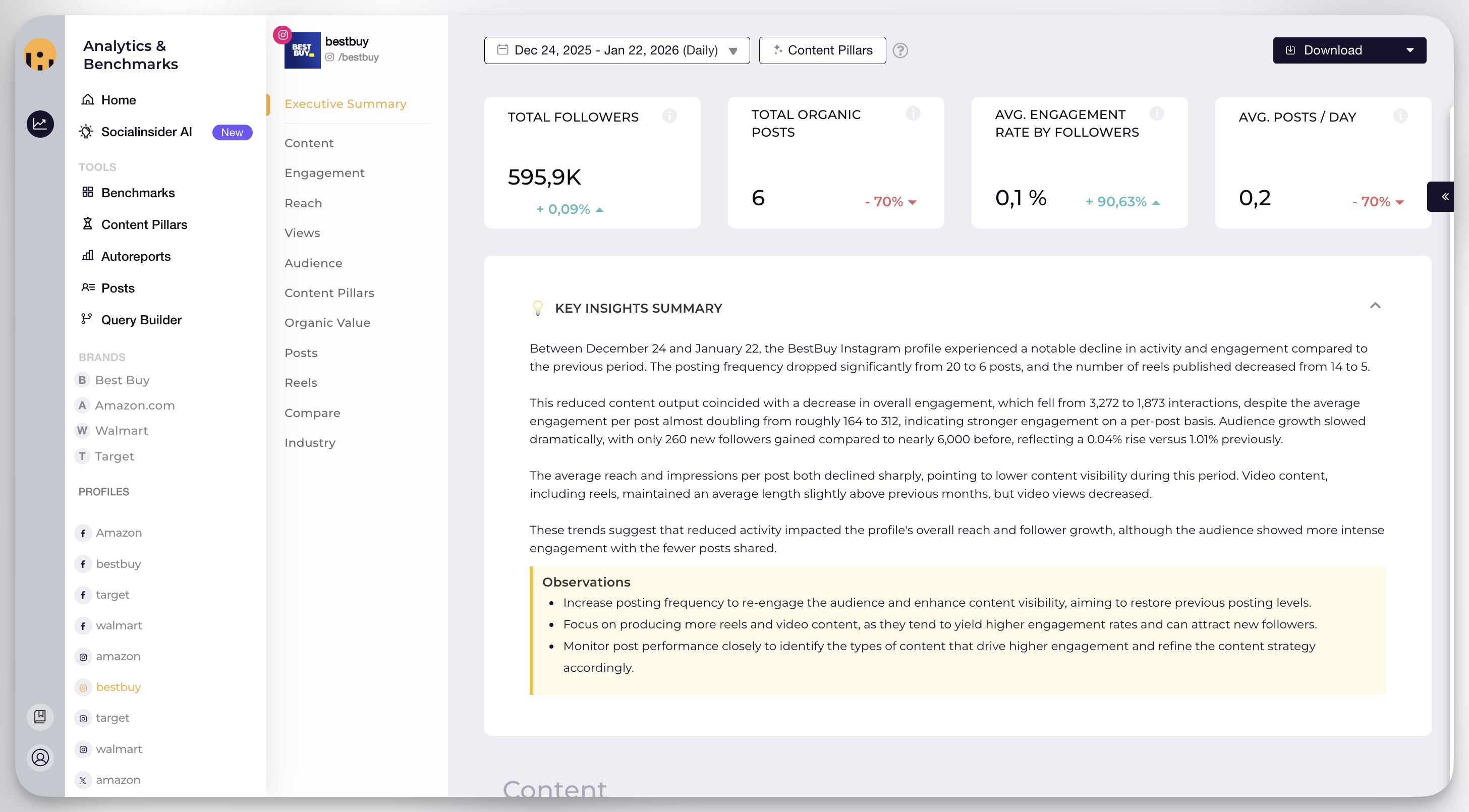Click info icon on Total Organic Posts card
Viewport: 1469px width, 812px height.
click(x=913, y=113)
